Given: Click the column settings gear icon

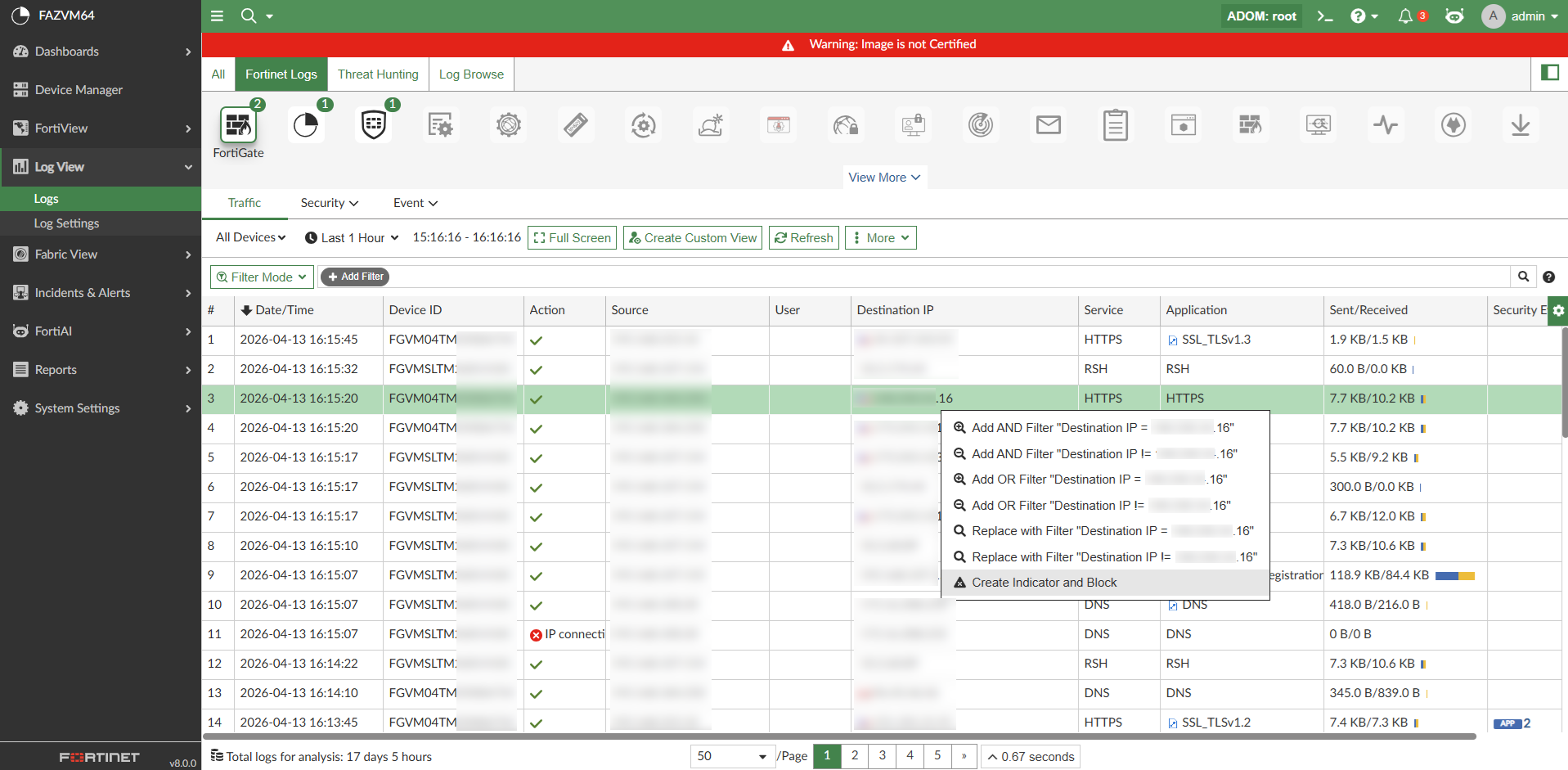Looking at the screenshot, I should (1558, 310).
